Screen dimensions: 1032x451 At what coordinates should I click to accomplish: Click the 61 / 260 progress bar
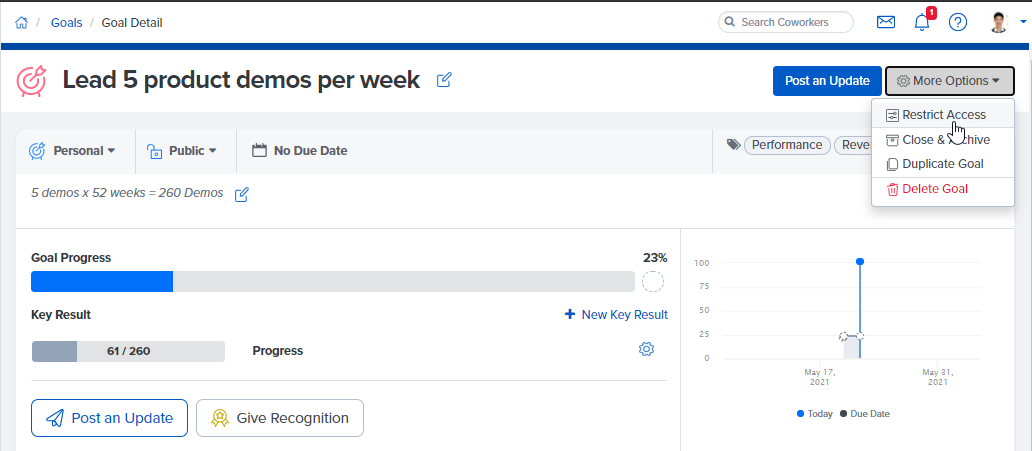[128, 351]
